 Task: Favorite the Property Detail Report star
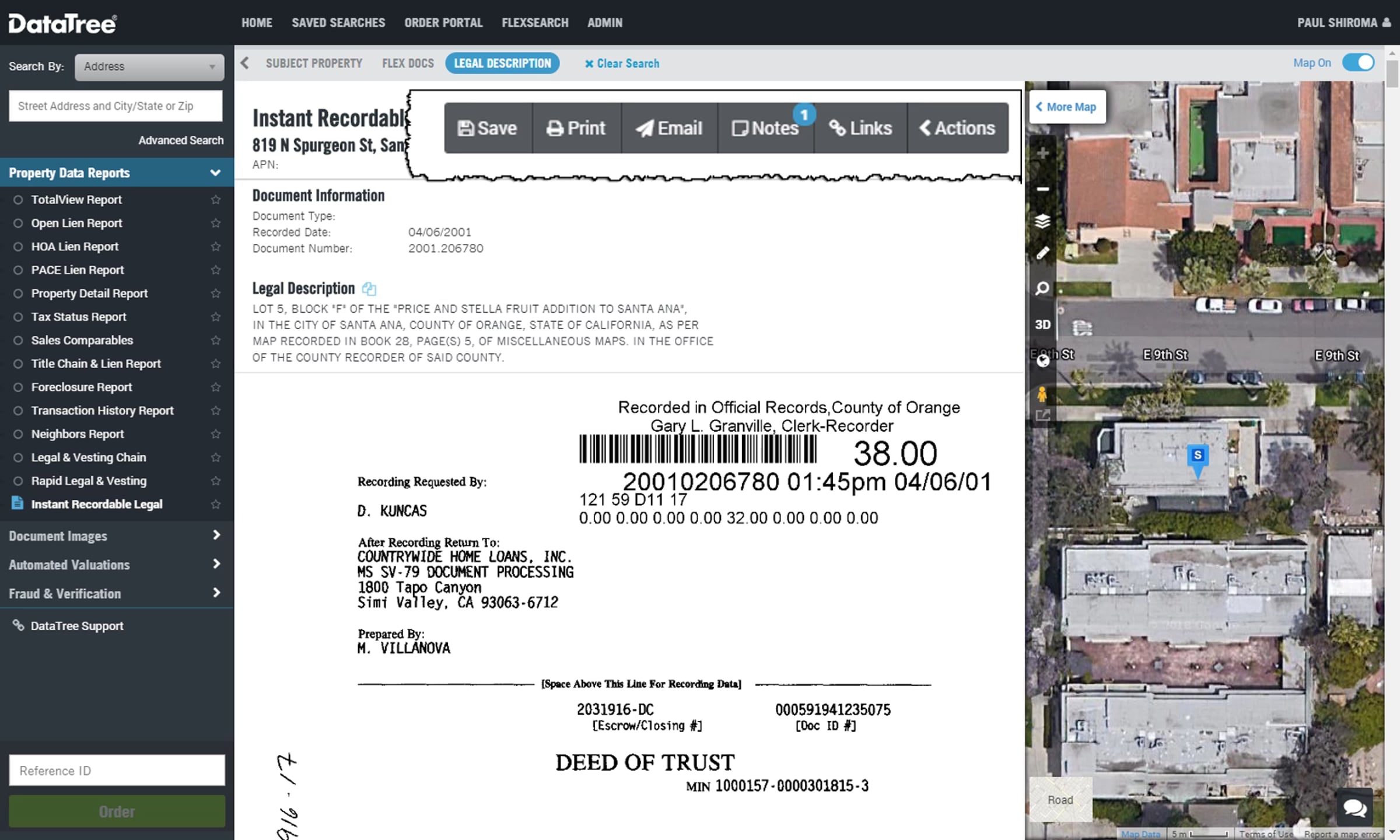click(216, 293)
